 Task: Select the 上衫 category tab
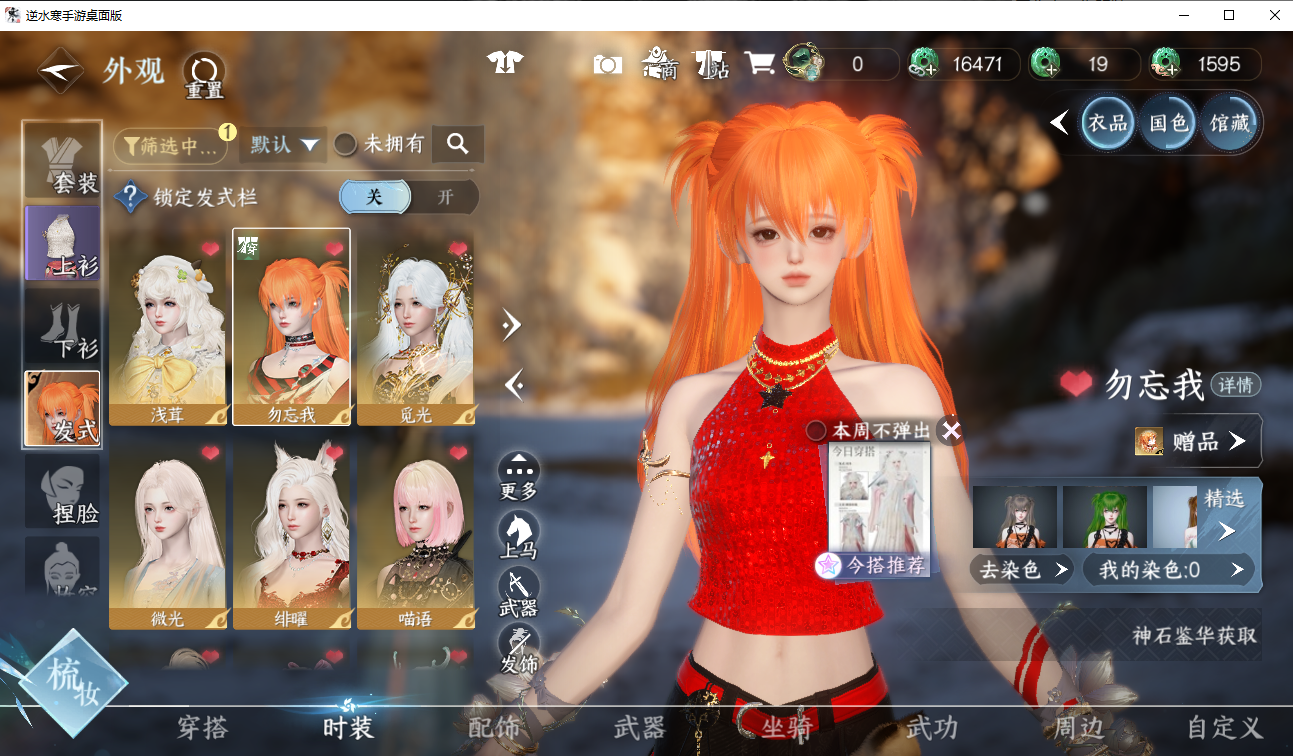(x=62, y=243)
